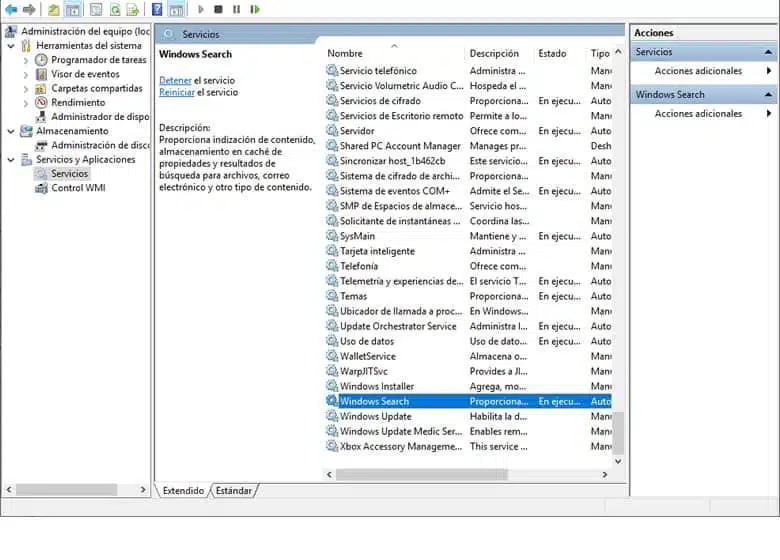Collapse Windows Search section in Acciones
This screenshot has width=780, height=560.
768,94
